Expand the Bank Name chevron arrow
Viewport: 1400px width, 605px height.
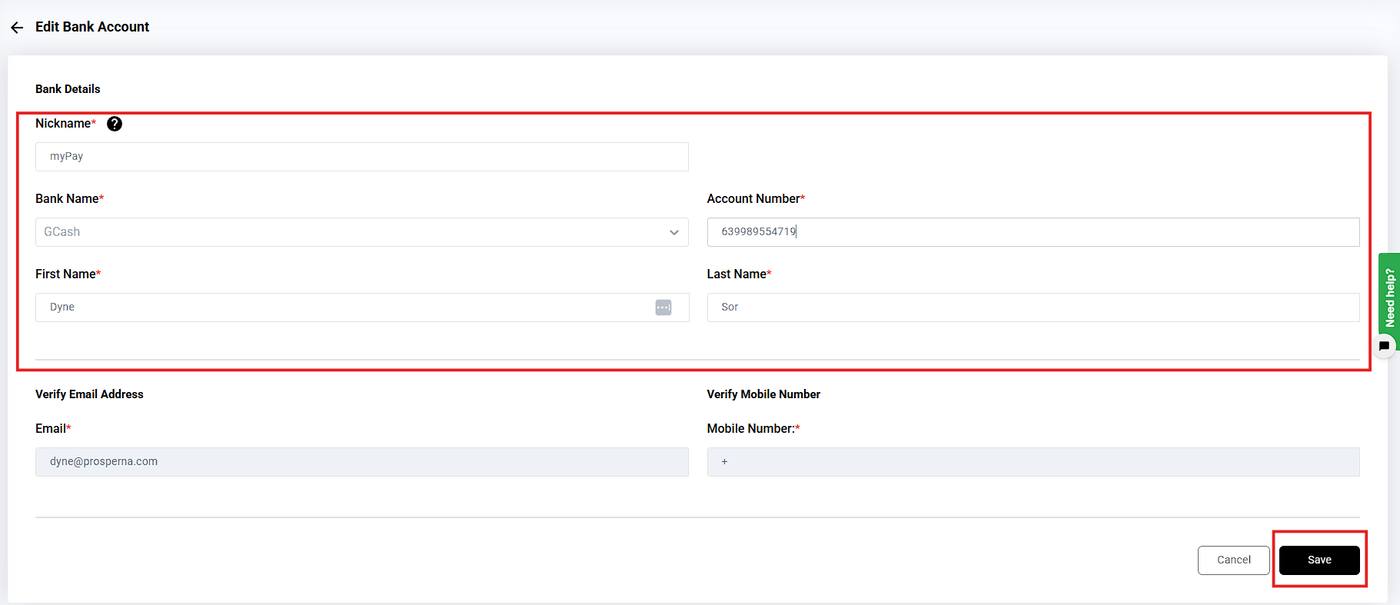coord(674,233)
